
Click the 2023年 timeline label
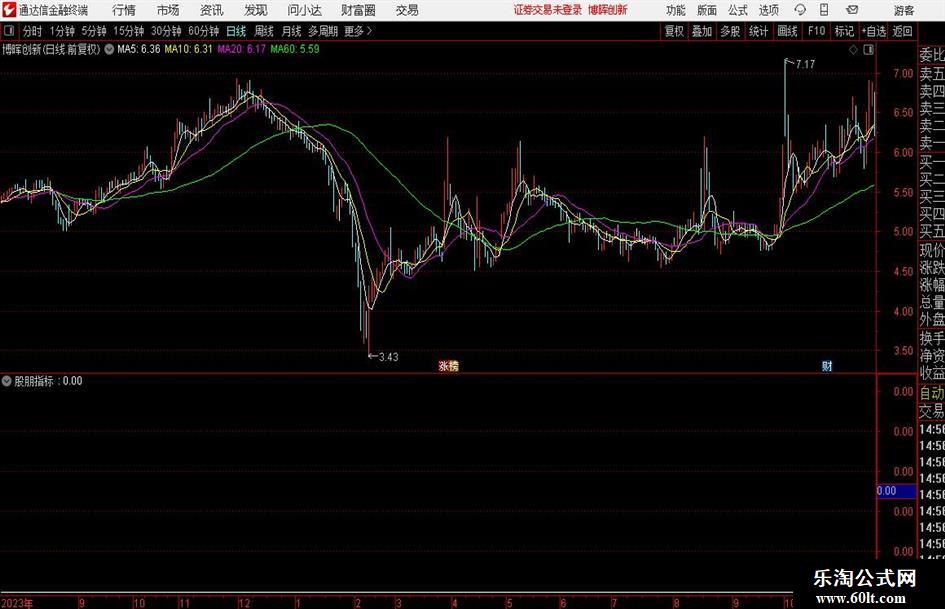pyautogui.click(x=17, y=603)
